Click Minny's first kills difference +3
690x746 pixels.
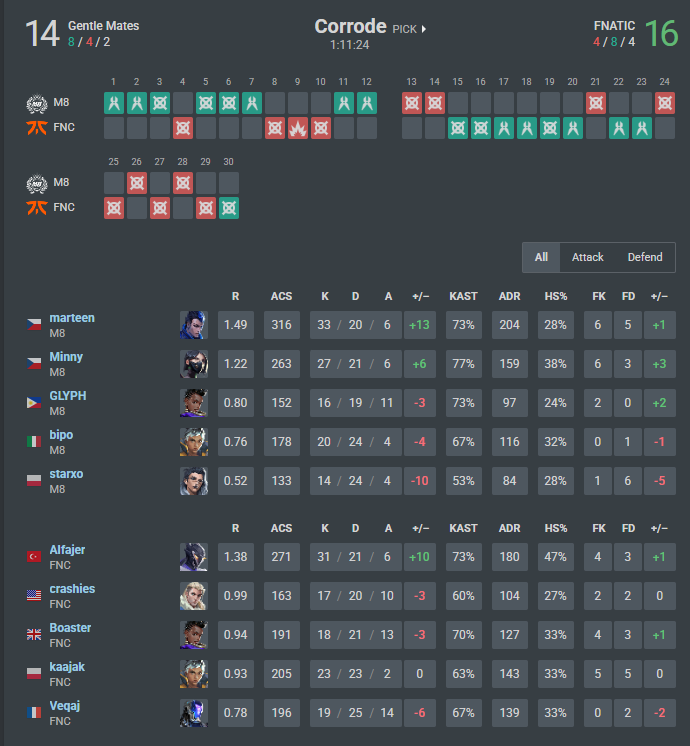click(x=660, y=364)
